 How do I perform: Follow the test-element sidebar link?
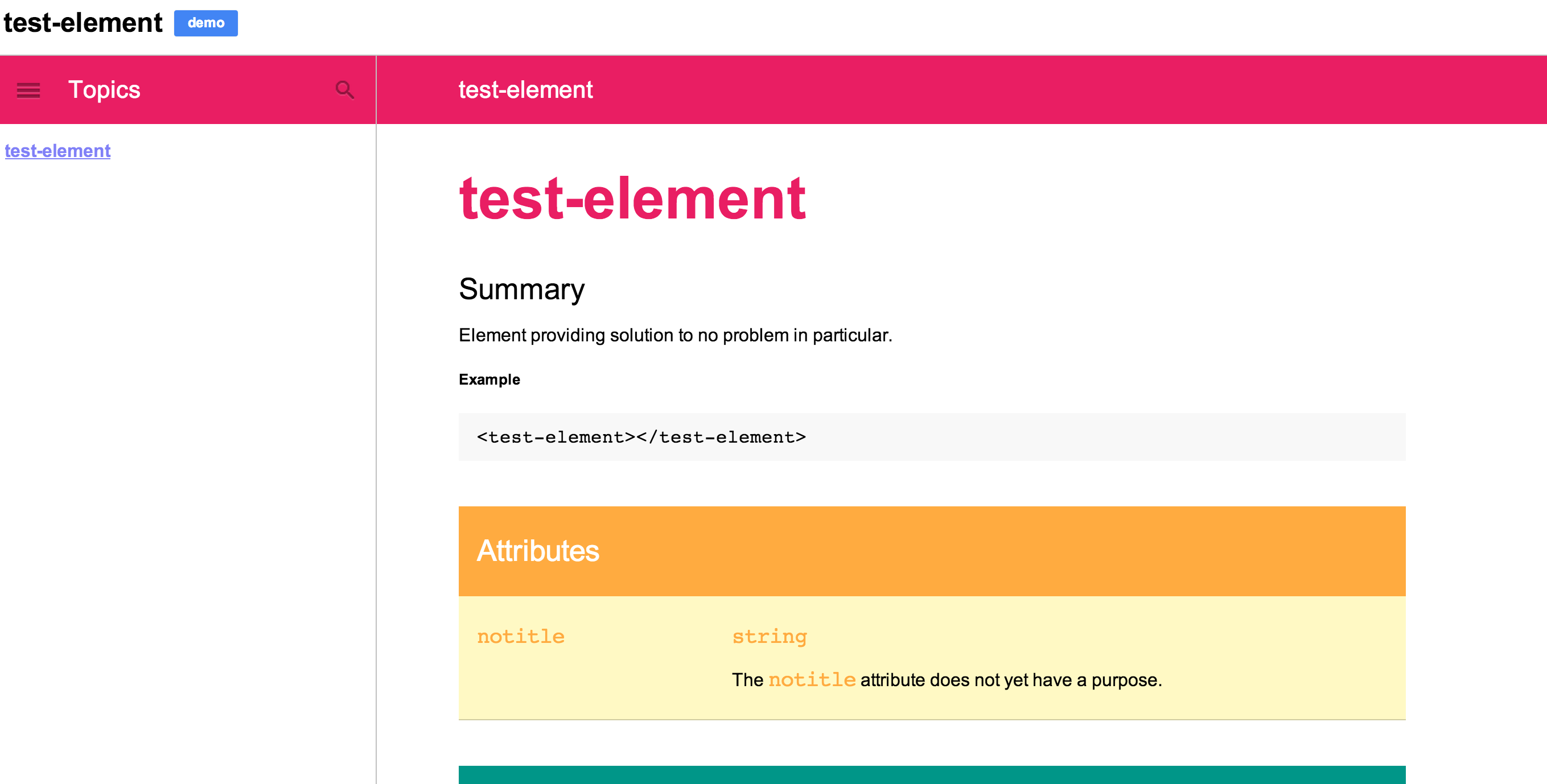pyautogui.click(x=57, y=151)
